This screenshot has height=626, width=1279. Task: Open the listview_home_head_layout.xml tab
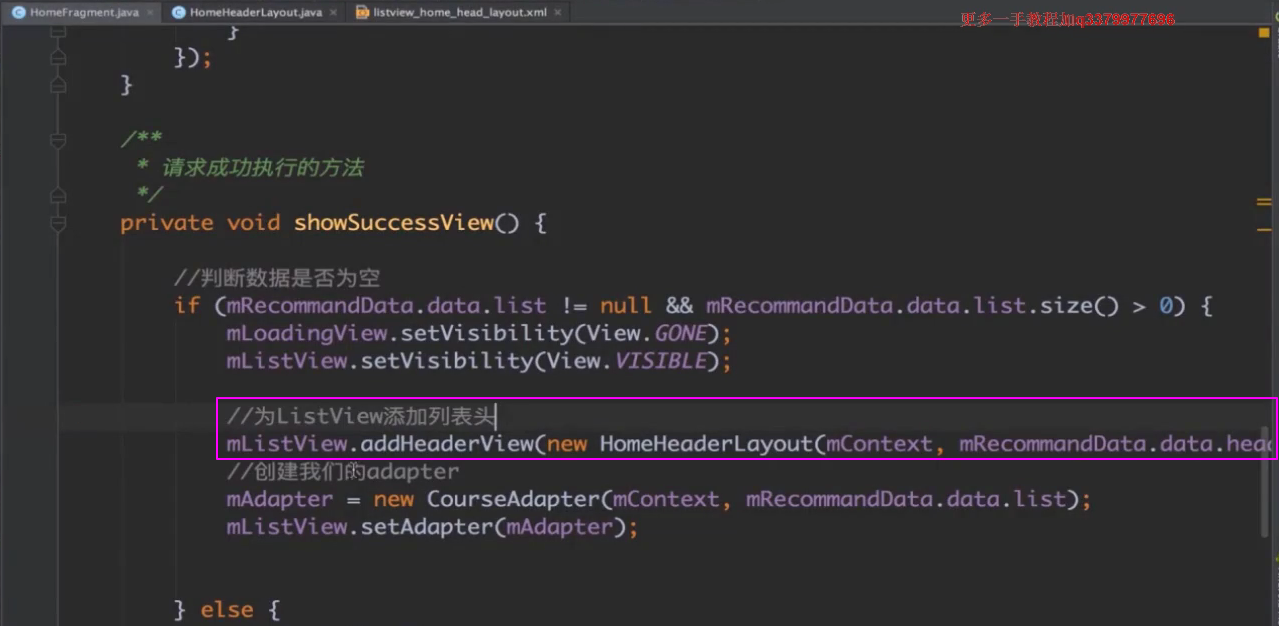pyautogui.click(x=459, y=12)
